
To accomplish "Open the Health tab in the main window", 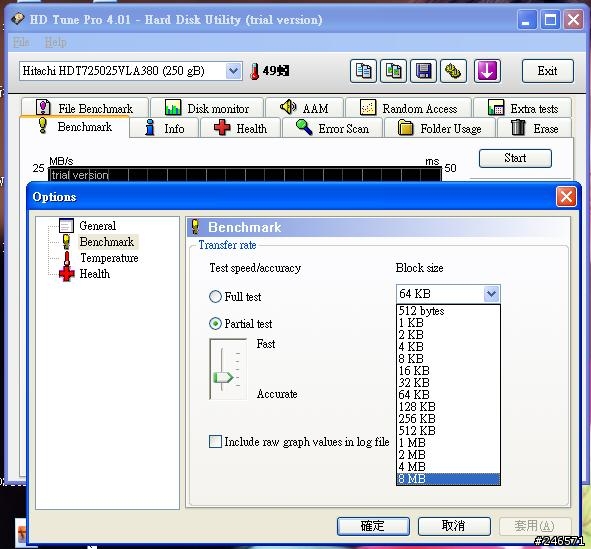I will [240, 128].
